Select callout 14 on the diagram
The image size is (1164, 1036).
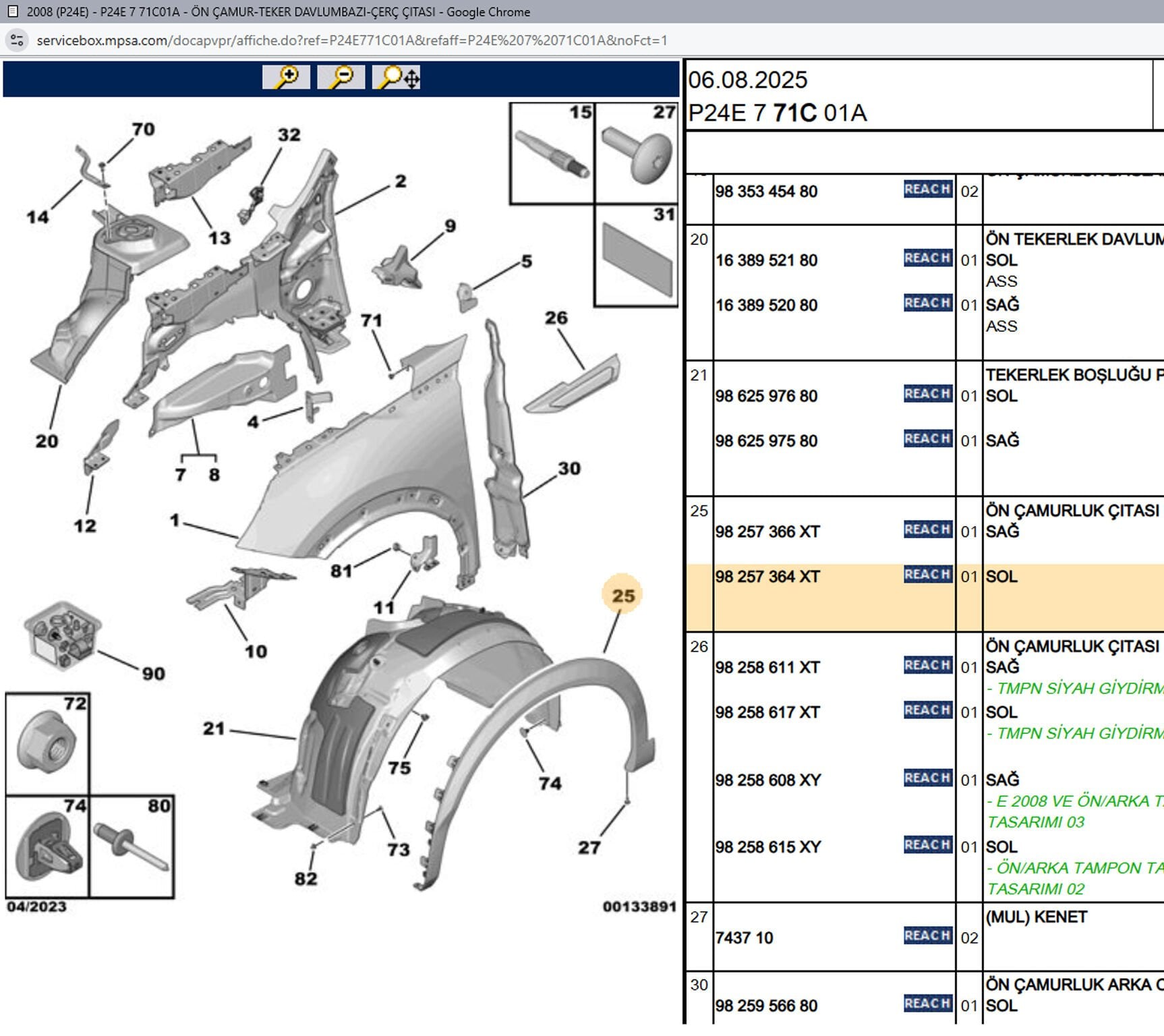[37, 217]
